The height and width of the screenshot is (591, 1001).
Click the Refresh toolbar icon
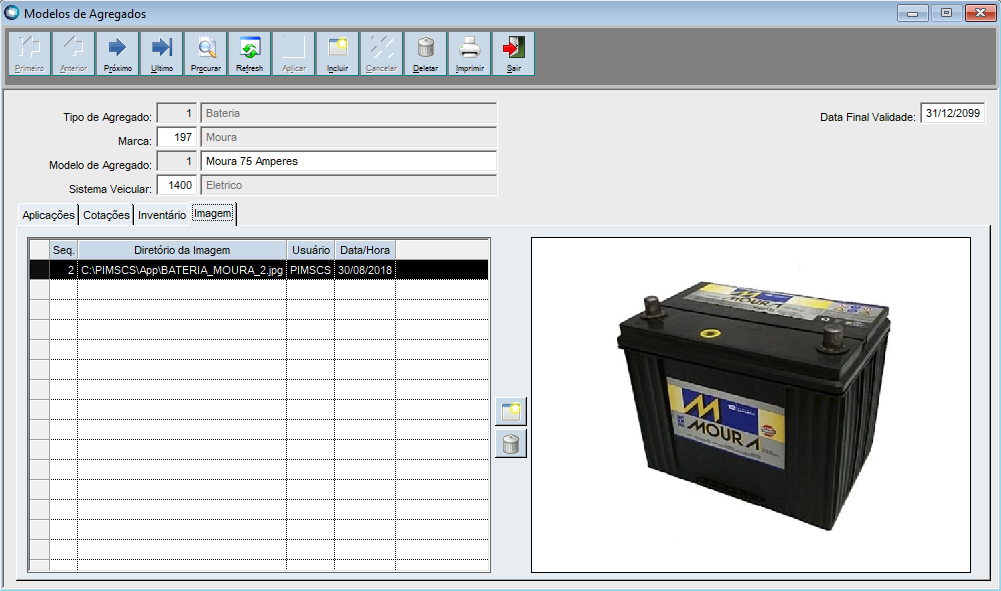tap(250, 54)
